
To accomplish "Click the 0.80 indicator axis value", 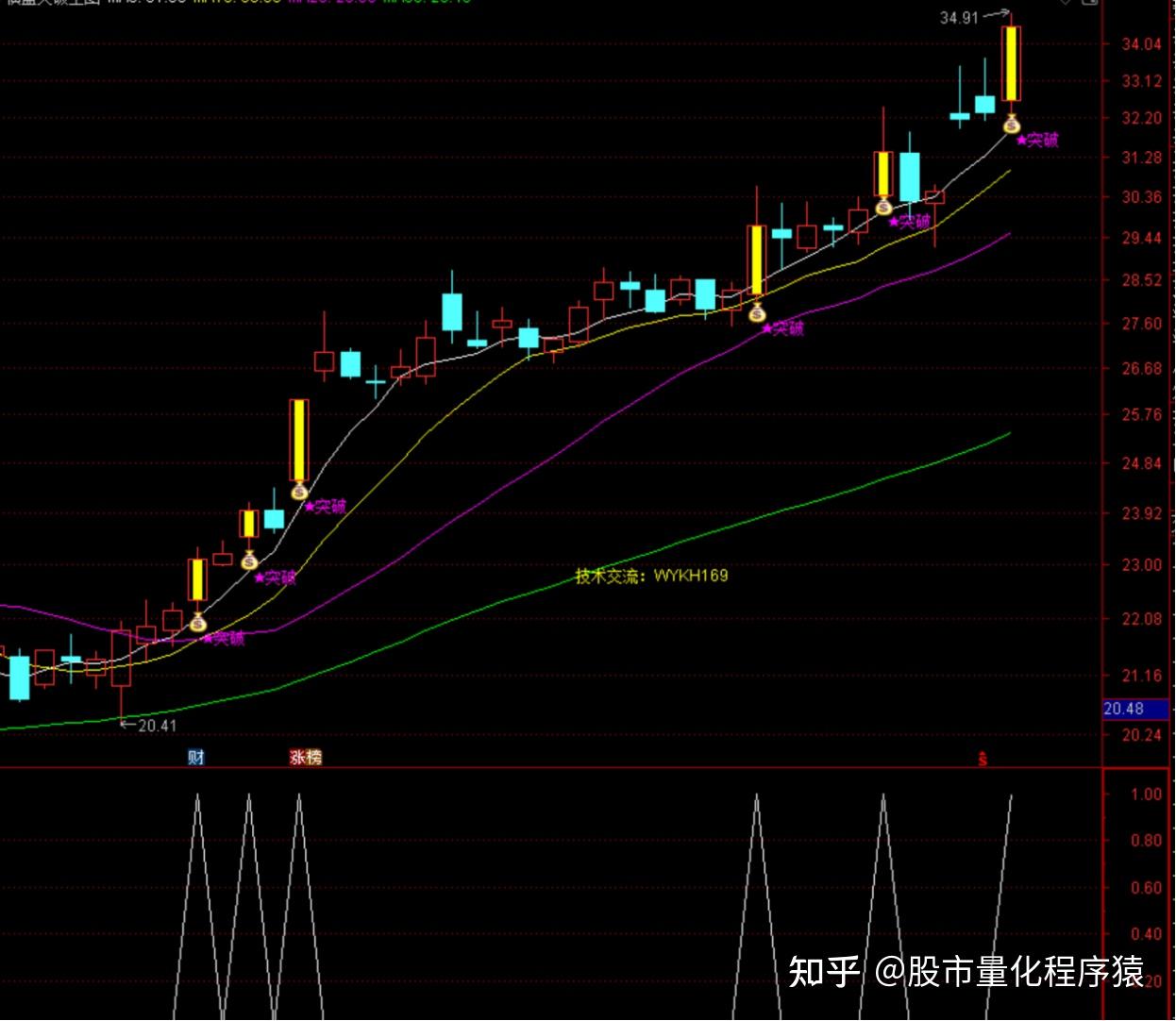I will 1147,841.
